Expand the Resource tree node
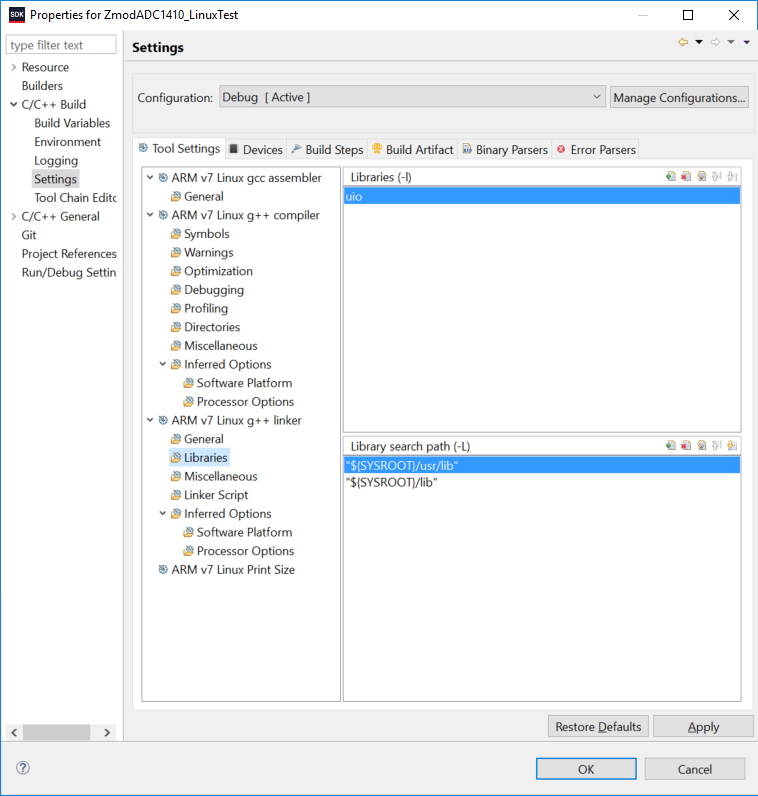The image size is (758, 796). (x=14, y=67)
